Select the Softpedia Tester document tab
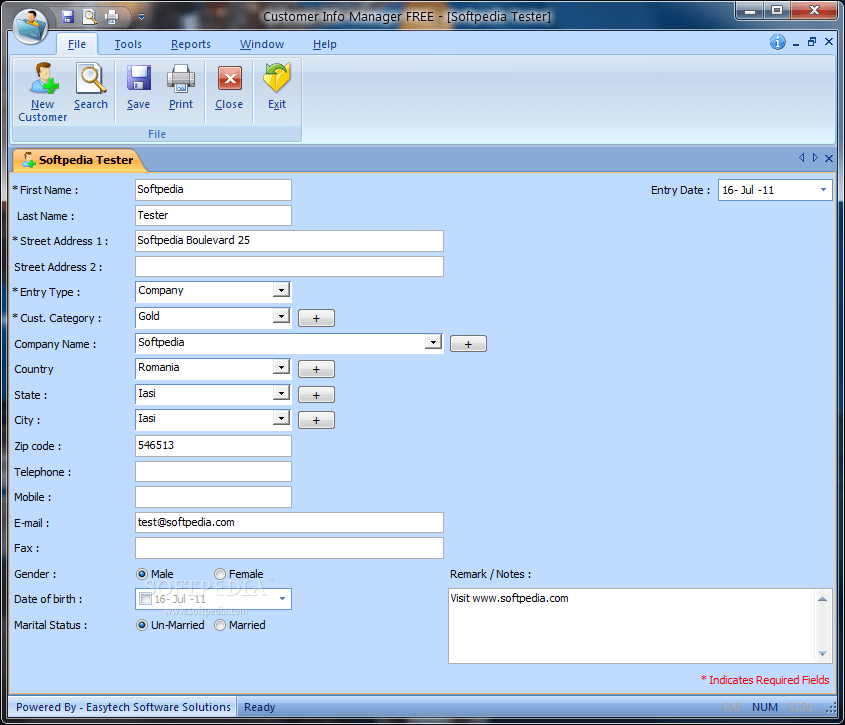Screen dimensions: 845x725 tap(78, 160)
